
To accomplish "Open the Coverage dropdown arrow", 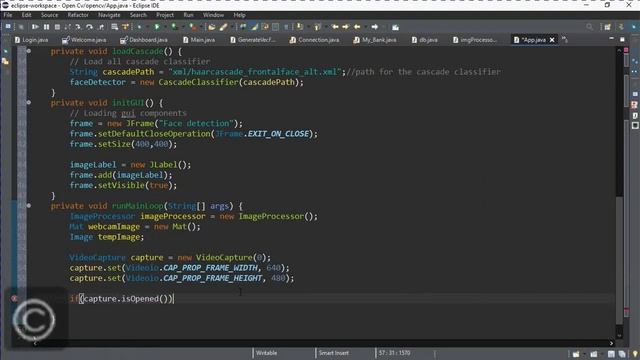I will tap(182, 27).
